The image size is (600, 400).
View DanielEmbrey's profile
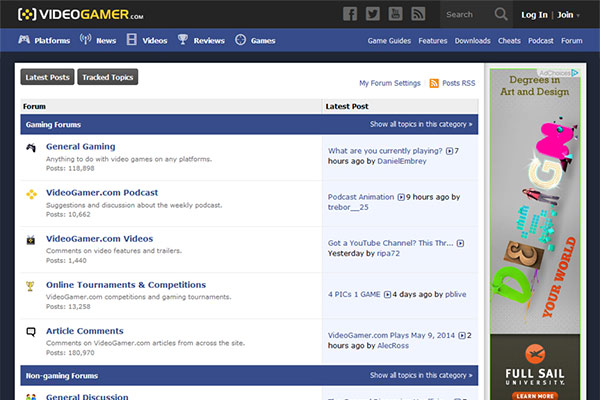click(x=402, y=161)
